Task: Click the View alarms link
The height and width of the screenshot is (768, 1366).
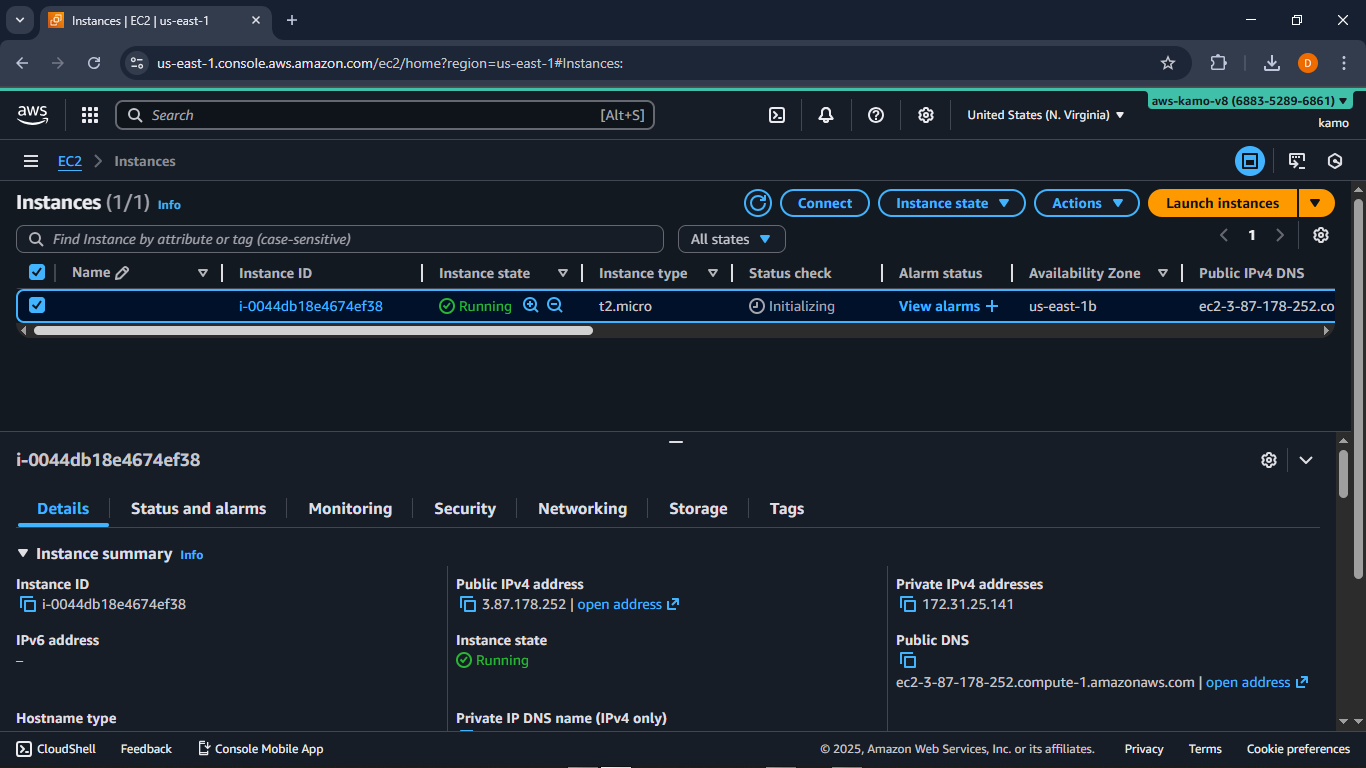Action: click(939, 306)
